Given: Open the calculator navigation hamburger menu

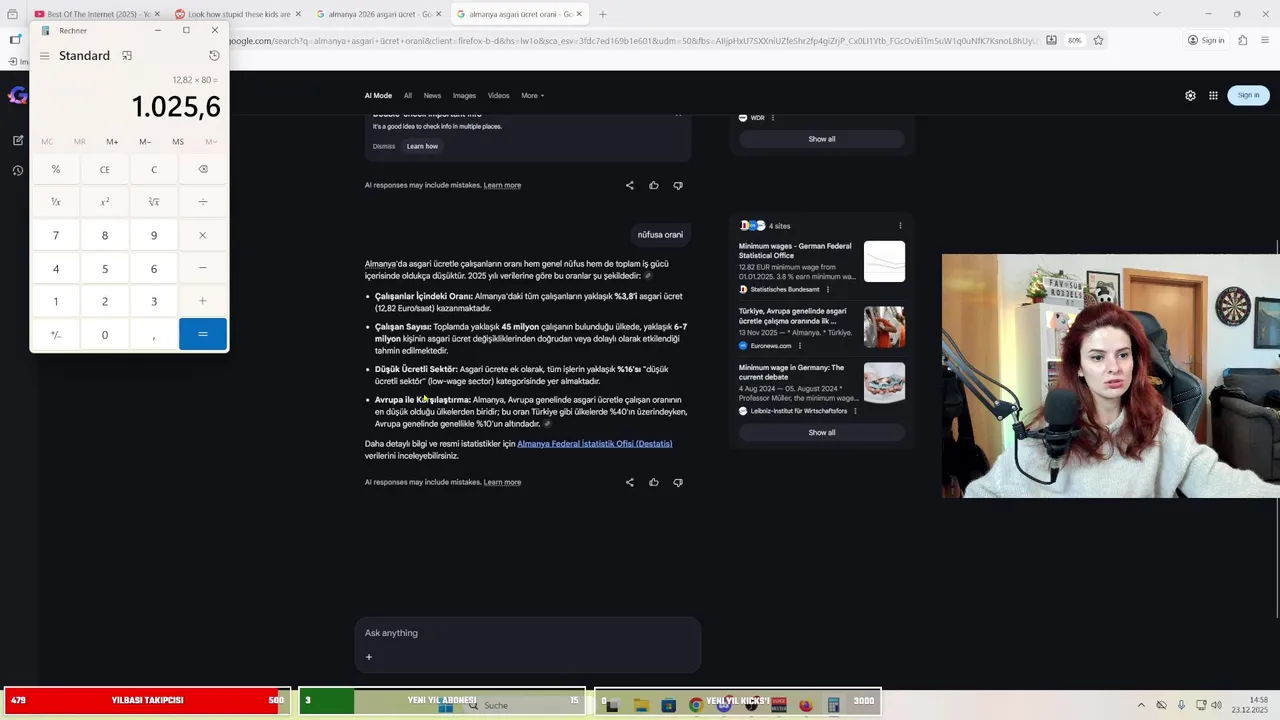Looking at the screenshot, I should pos(44,56).
